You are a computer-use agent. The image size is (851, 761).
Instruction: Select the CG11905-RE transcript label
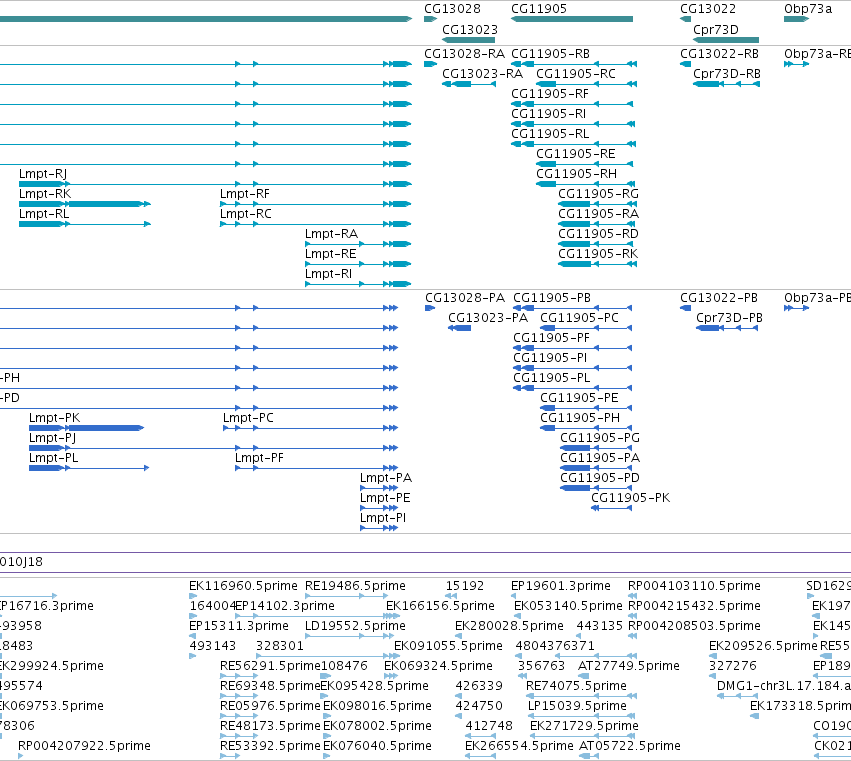tap(576, 154)
